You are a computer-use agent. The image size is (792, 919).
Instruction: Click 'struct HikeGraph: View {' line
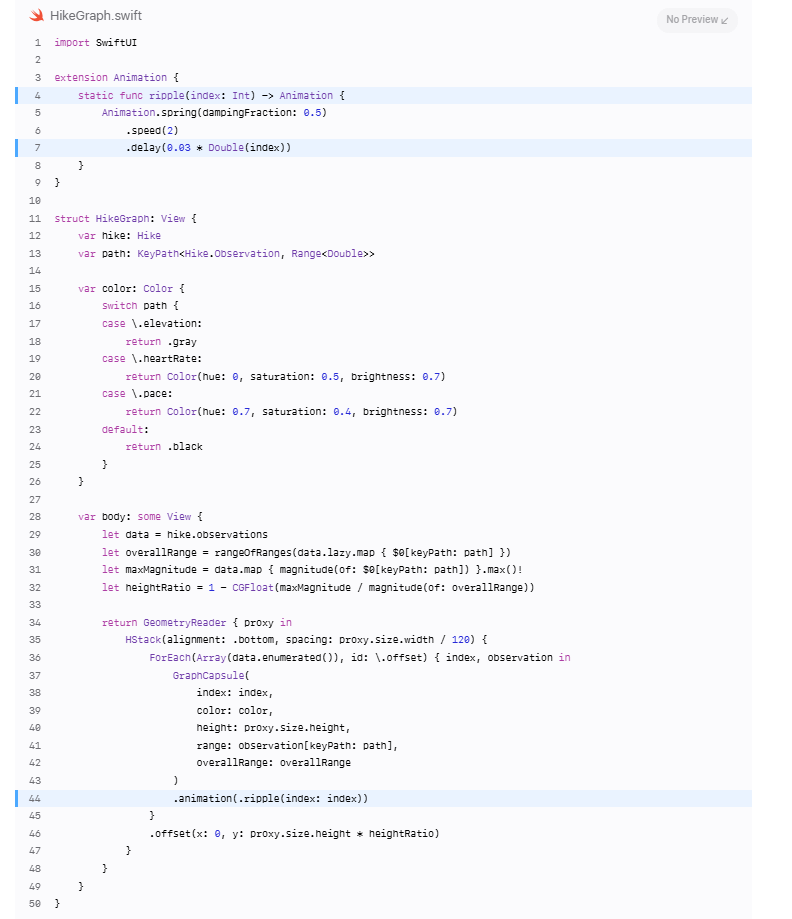click(x=125, y=219)
